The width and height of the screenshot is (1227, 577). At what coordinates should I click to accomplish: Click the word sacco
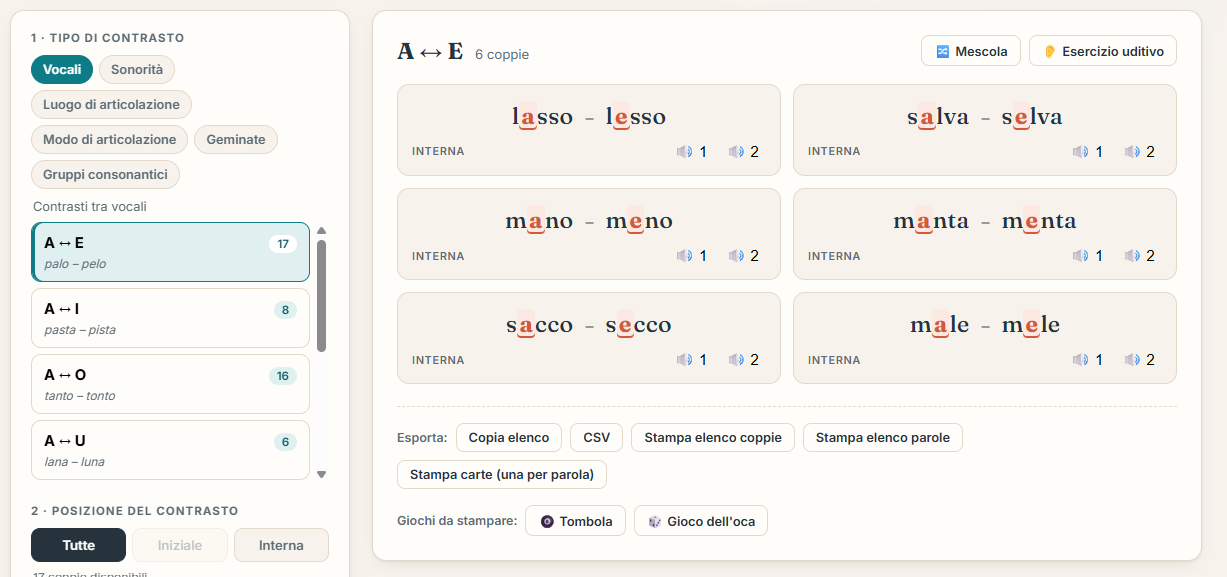tap(539, 325)
